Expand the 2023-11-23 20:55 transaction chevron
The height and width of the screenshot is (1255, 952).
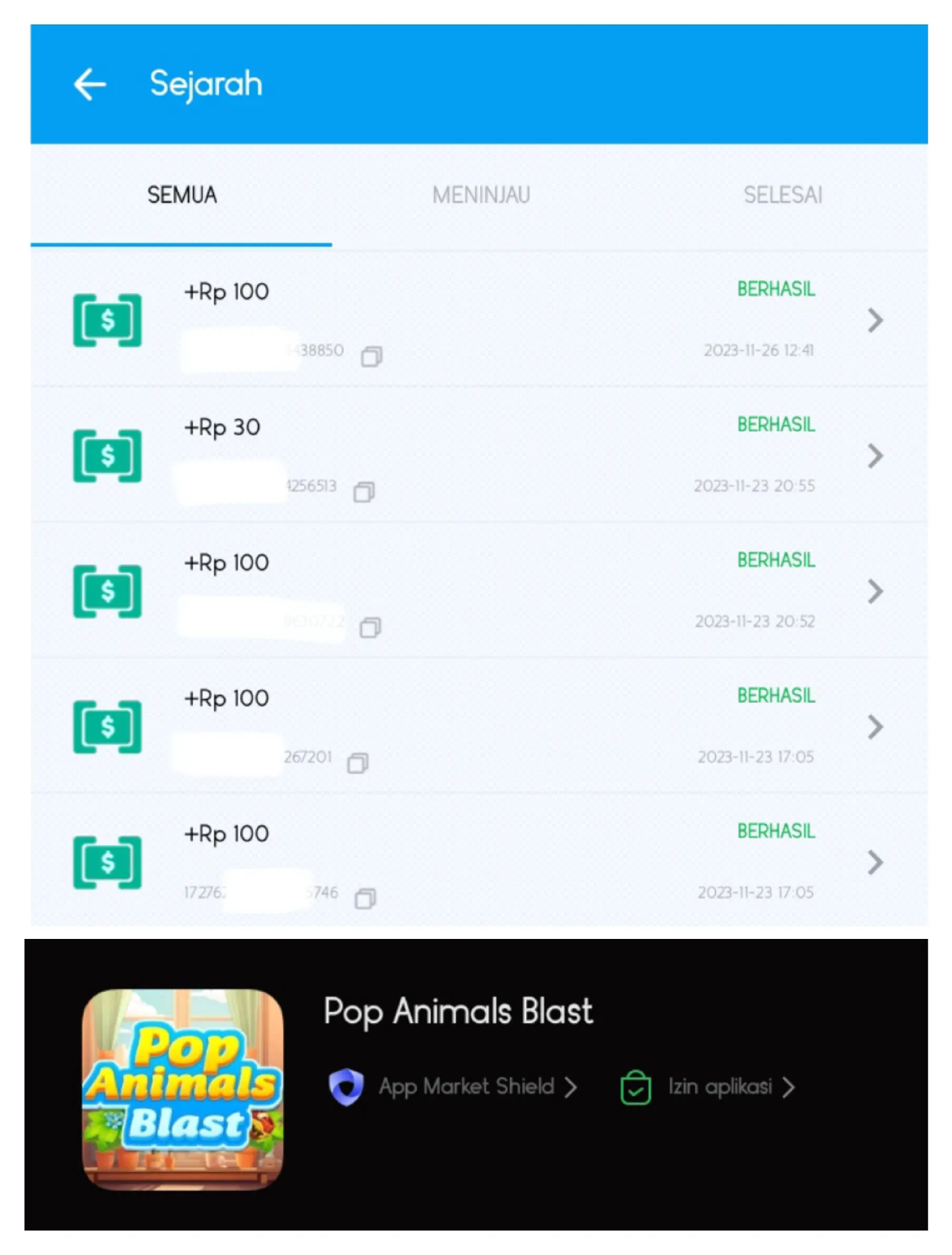[x=875, y=456]
